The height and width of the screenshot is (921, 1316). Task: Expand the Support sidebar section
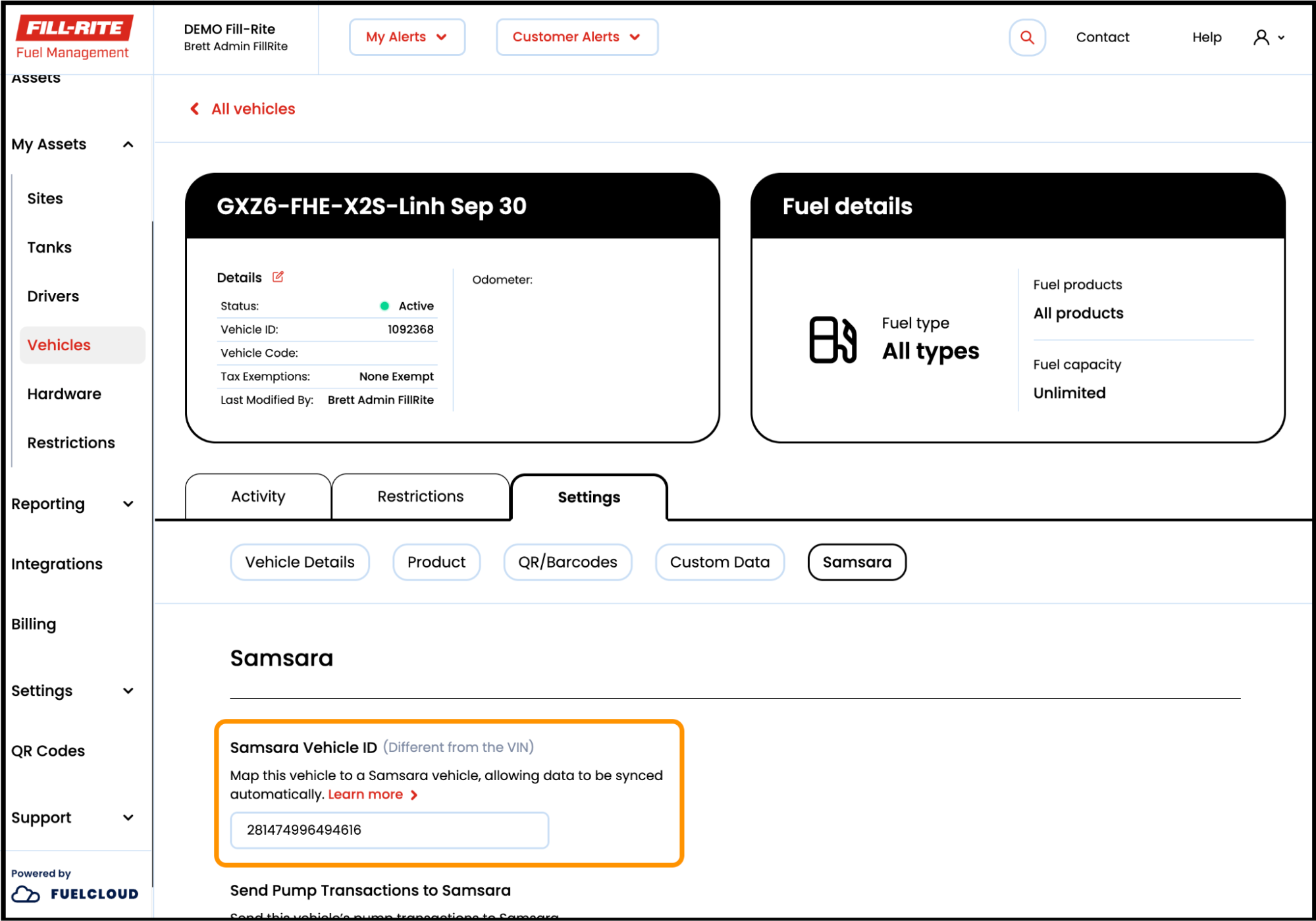128,818
